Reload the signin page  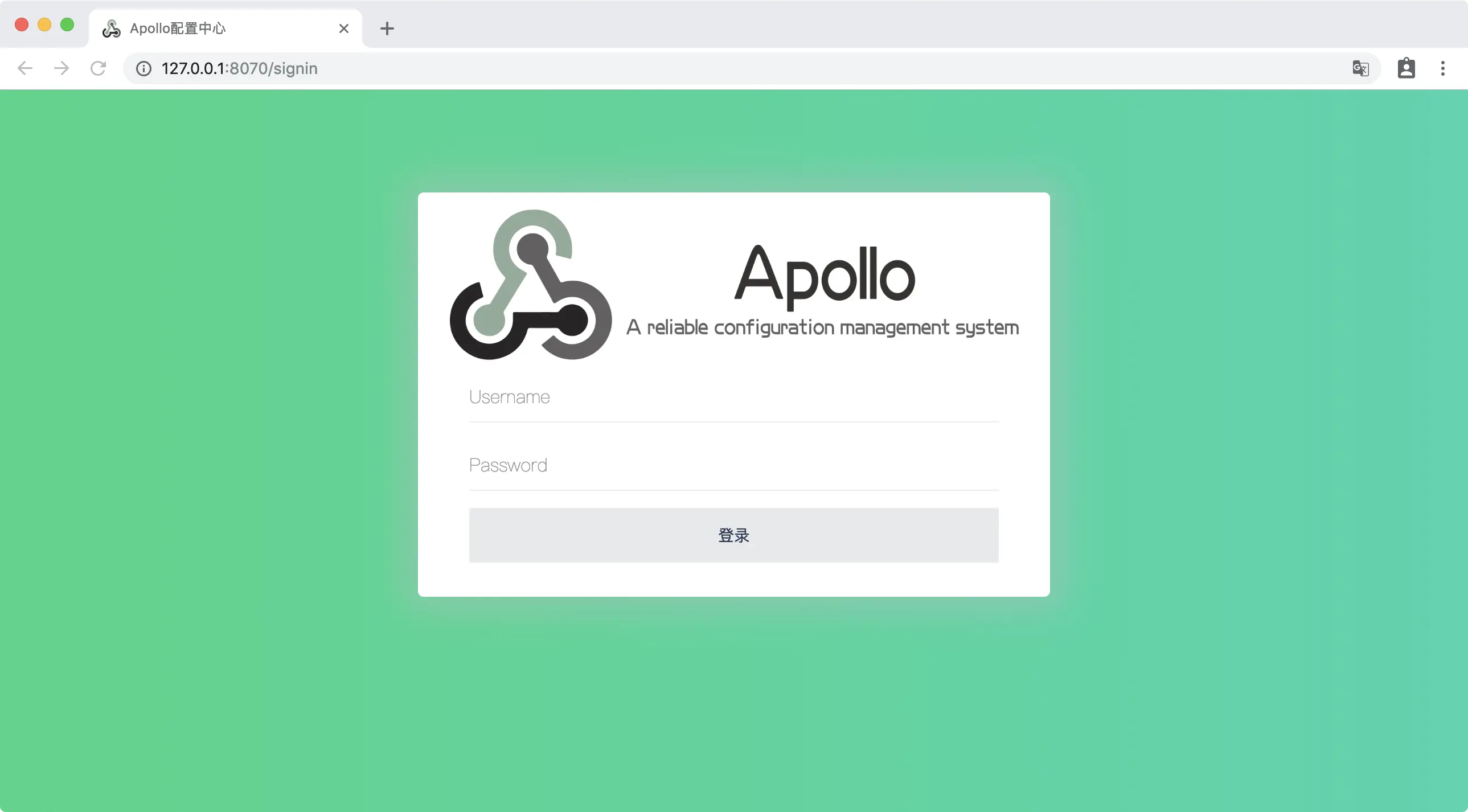click(98, 68)
